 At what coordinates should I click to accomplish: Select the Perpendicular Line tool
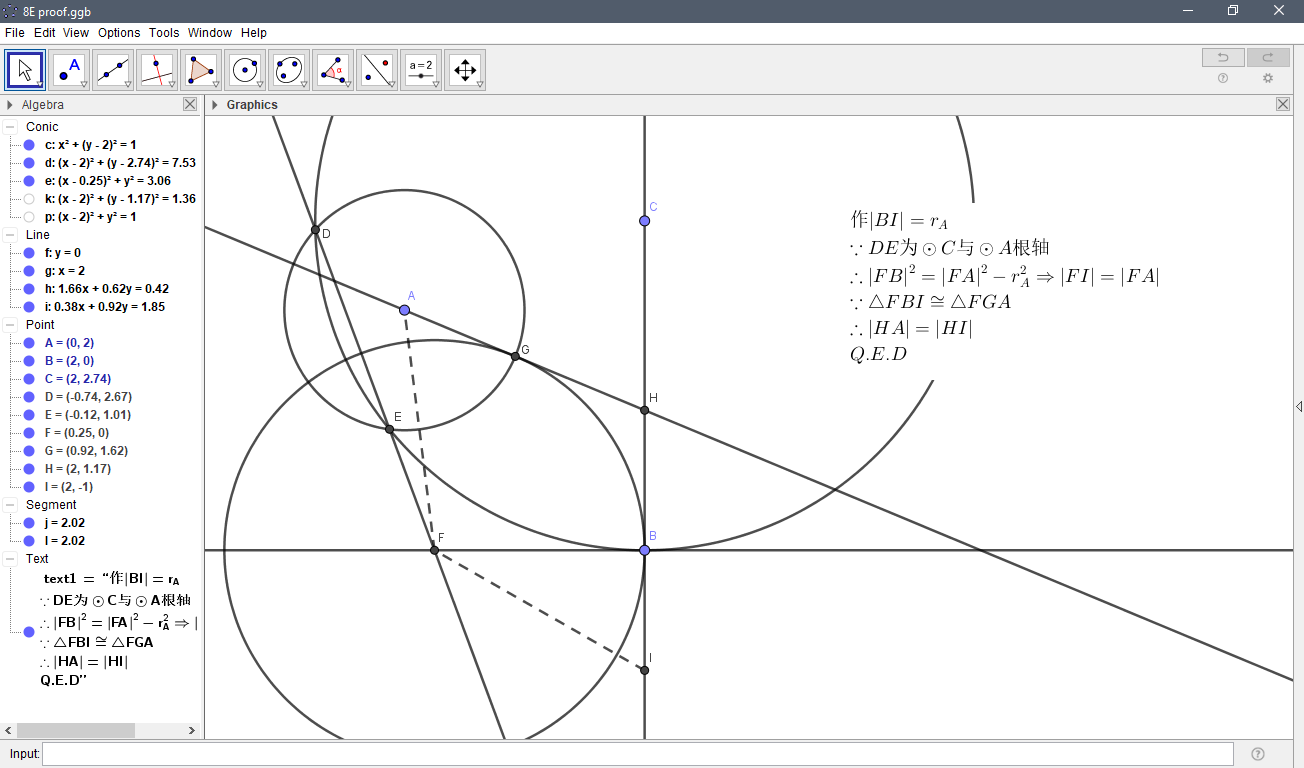(x=157, y=69)
